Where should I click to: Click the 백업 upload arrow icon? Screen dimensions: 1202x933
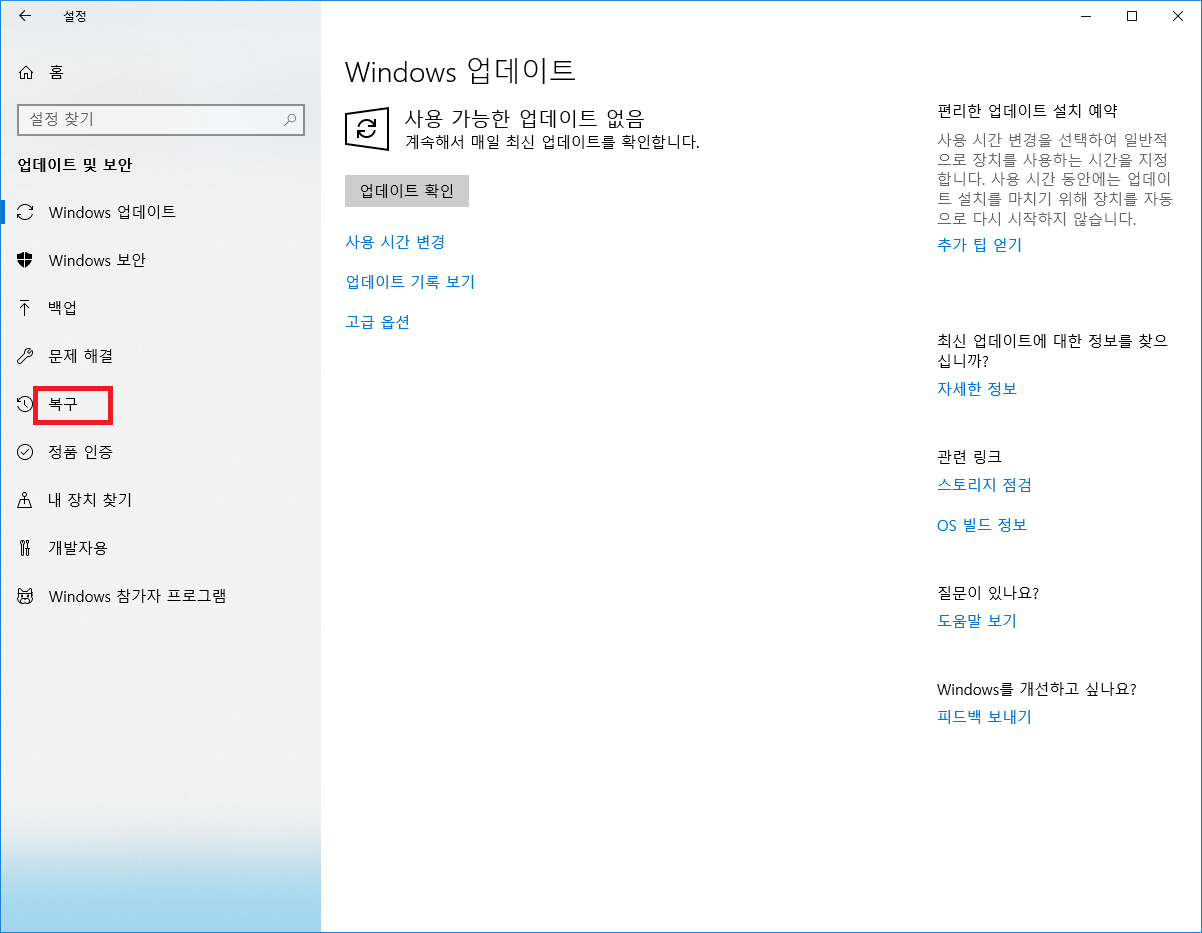26,308
